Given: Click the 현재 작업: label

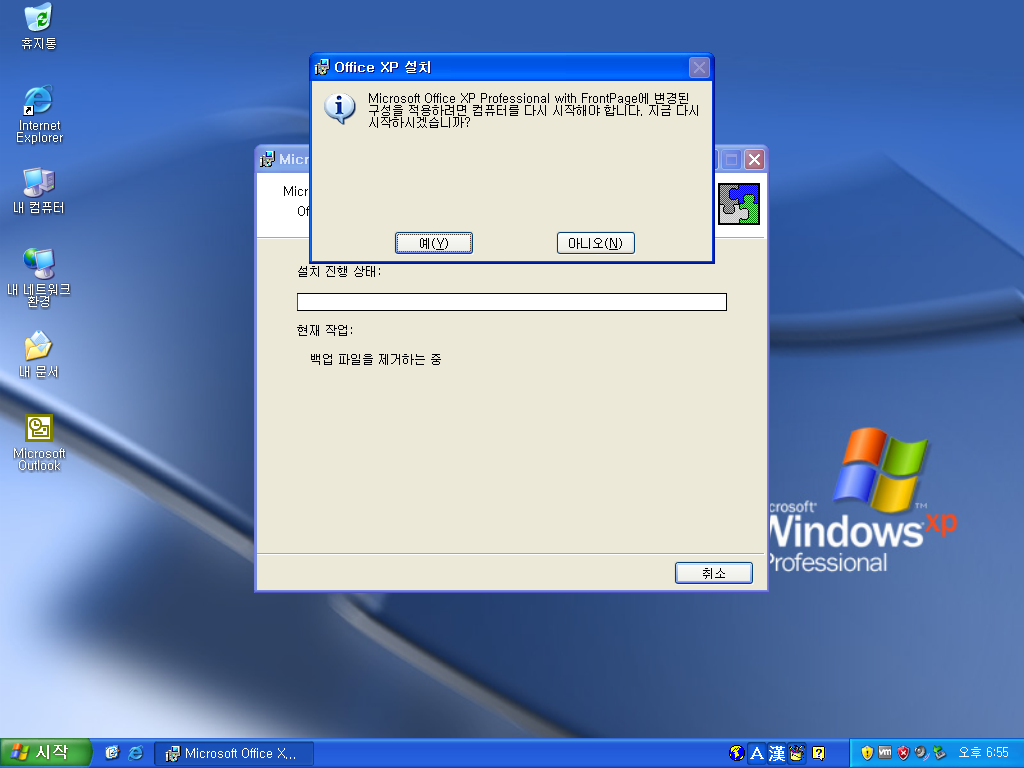Looking at the screenshot, I should pyautogui.click(x=325, y=330).
